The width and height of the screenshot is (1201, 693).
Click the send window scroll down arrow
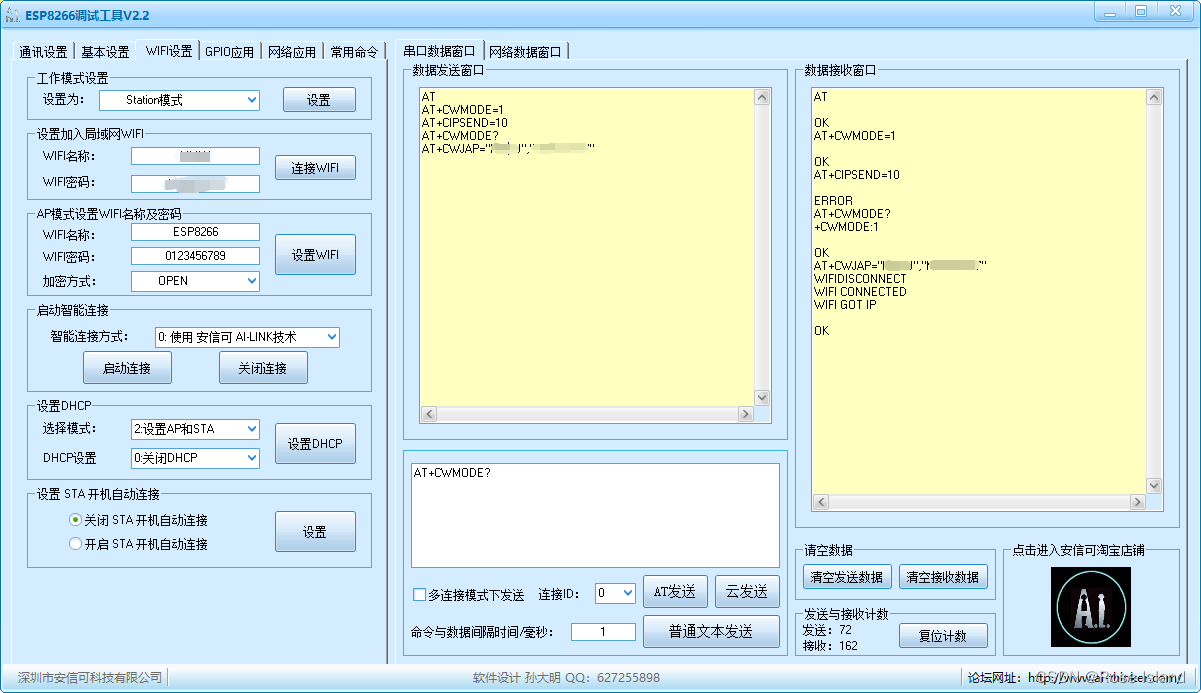click(762, 397)
